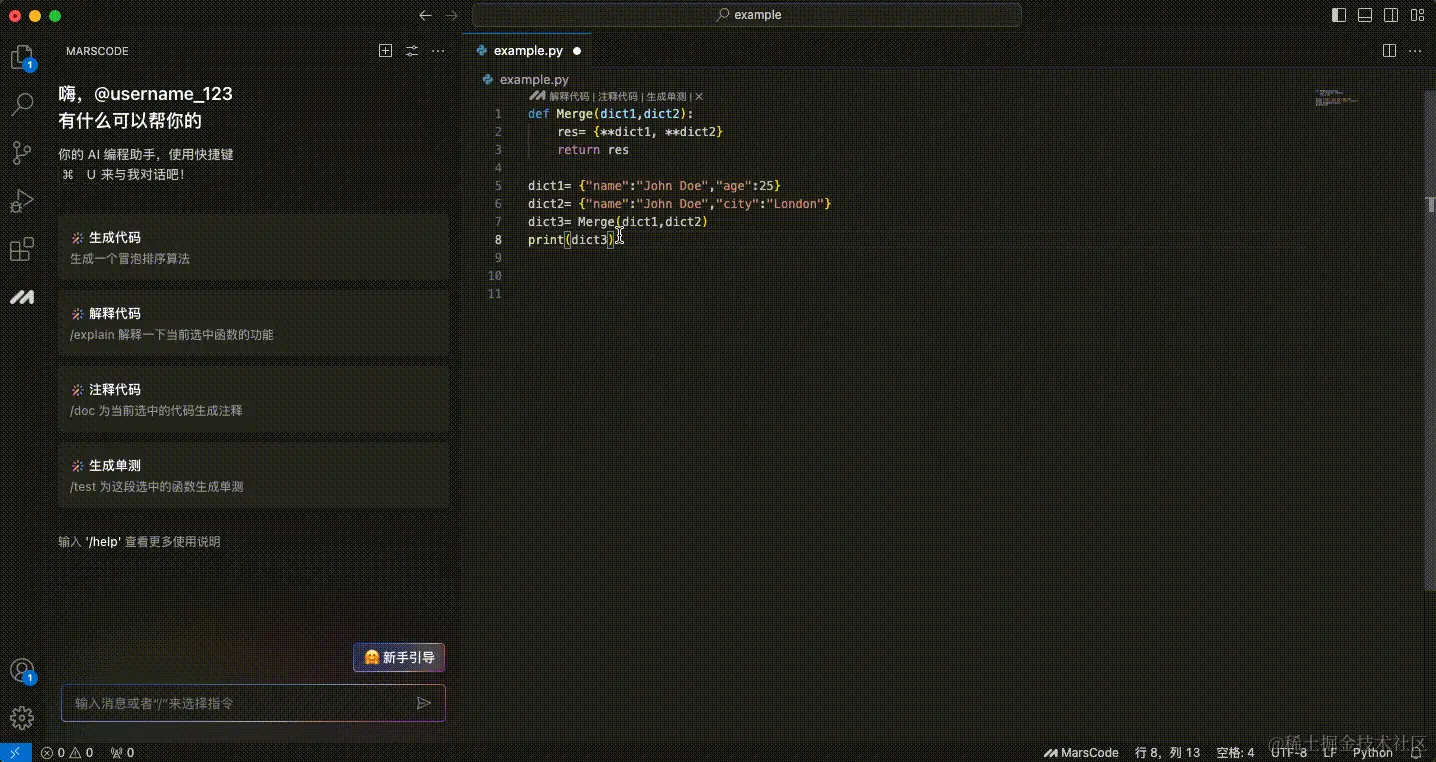Select language mode Python
Viewport: 1436px width, 762px height.
tap(1373, 752)
